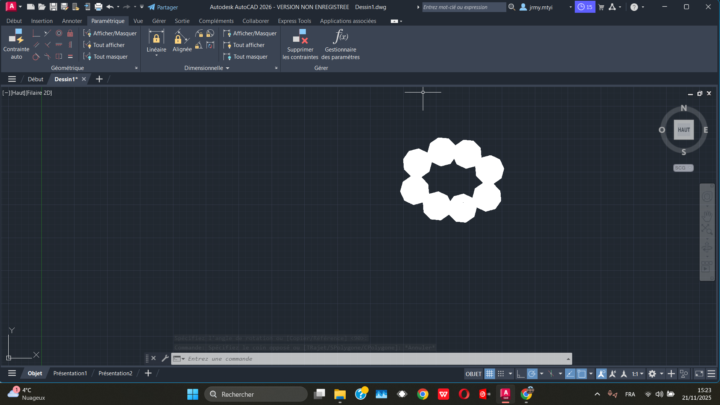Select the Alignée dimensional constraint
The width and height of the screenshot is (720, 405).
(182, 43)
